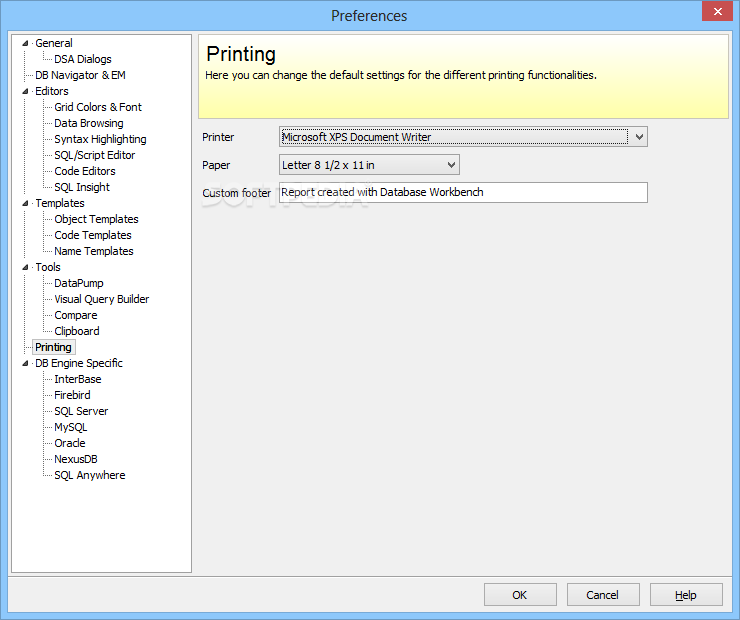
Task: Open SQL Server engine settings
Action: click(81, 412)
